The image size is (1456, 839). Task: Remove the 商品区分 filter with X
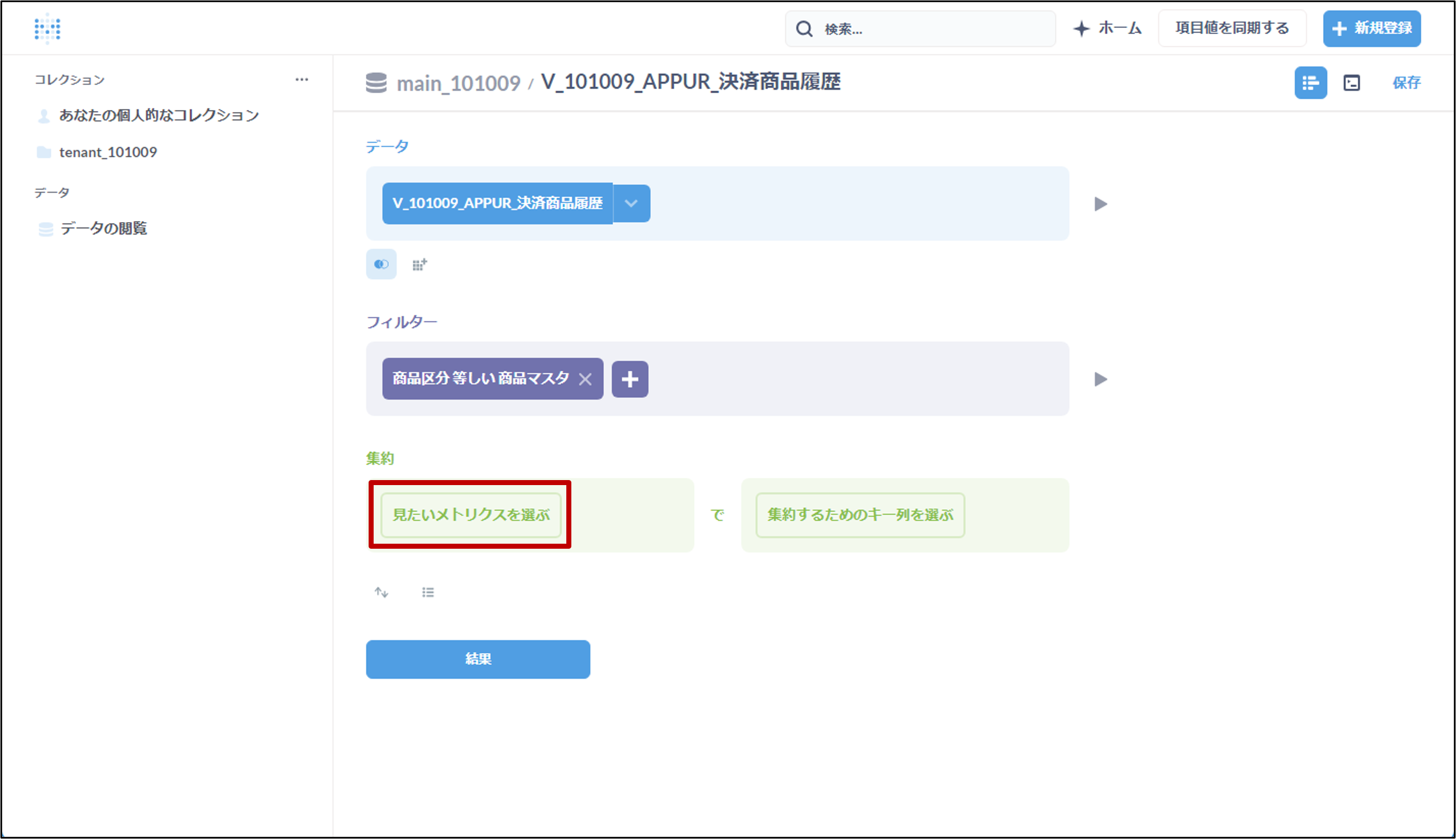click(585, 379)
